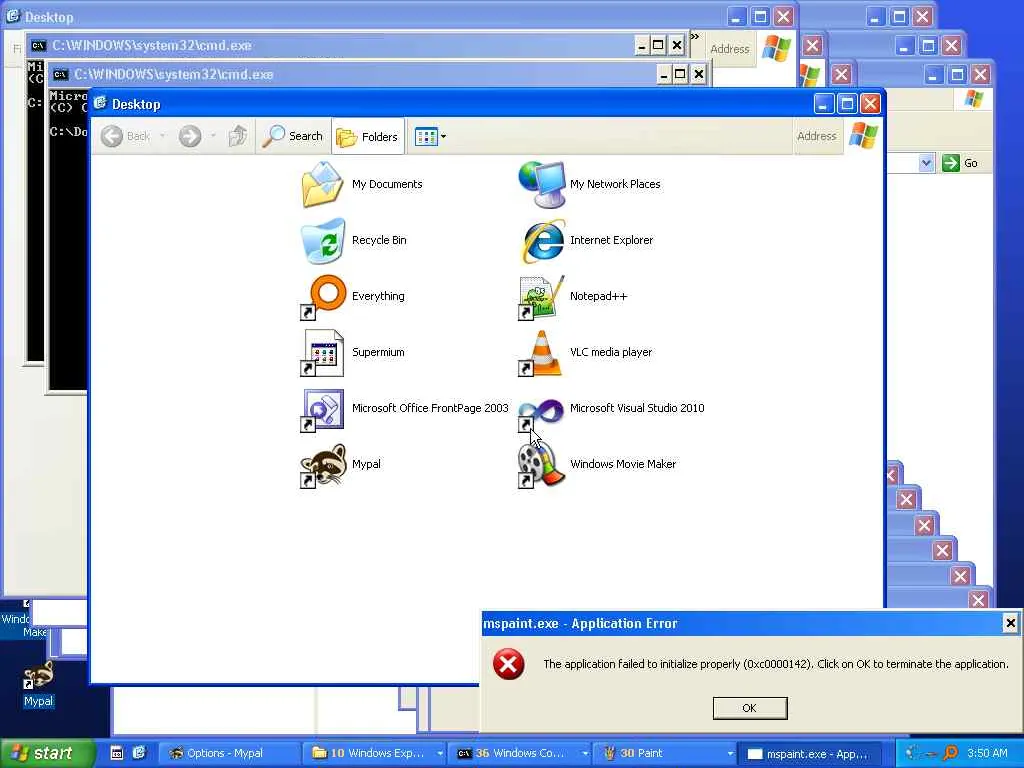Click the first cmd.exe window title bar
This screenshot has height=768, width=1024.
point(356,45)
